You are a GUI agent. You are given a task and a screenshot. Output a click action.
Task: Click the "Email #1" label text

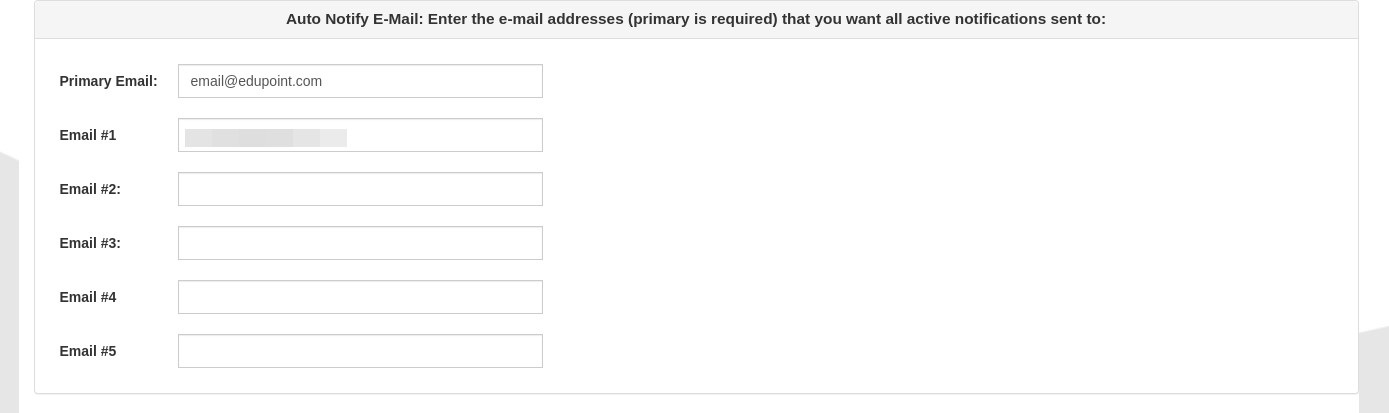[x=88, y=135]
